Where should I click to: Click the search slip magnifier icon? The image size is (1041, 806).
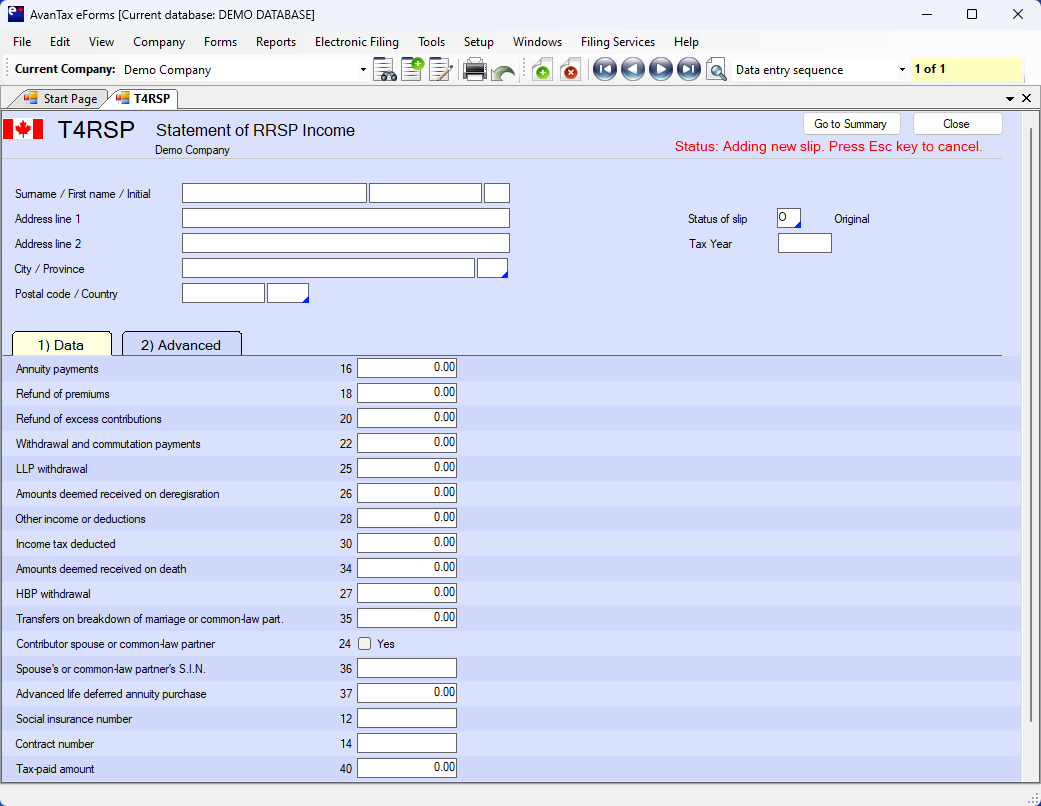click(x=716, y=70)
